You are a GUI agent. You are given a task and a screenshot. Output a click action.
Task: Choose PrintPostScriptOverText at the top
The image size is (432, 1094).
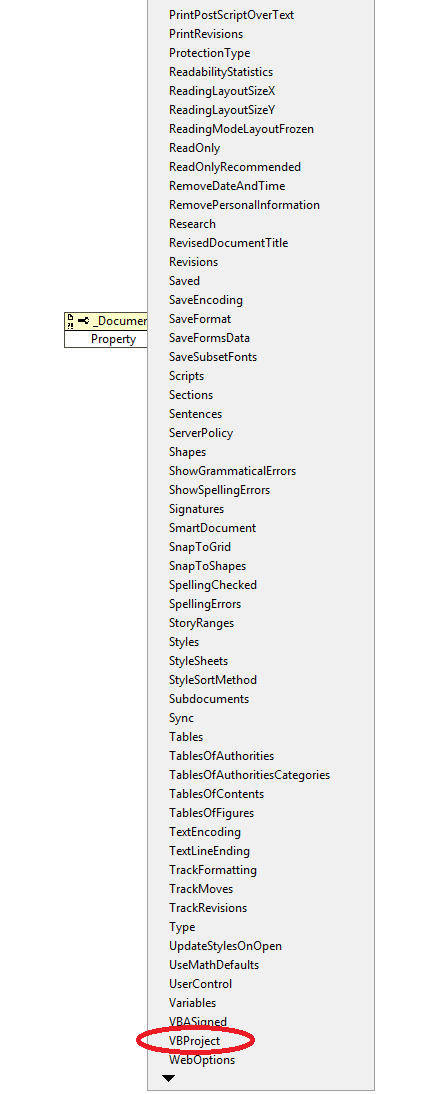pyautogui.click(x=232, y=15)
